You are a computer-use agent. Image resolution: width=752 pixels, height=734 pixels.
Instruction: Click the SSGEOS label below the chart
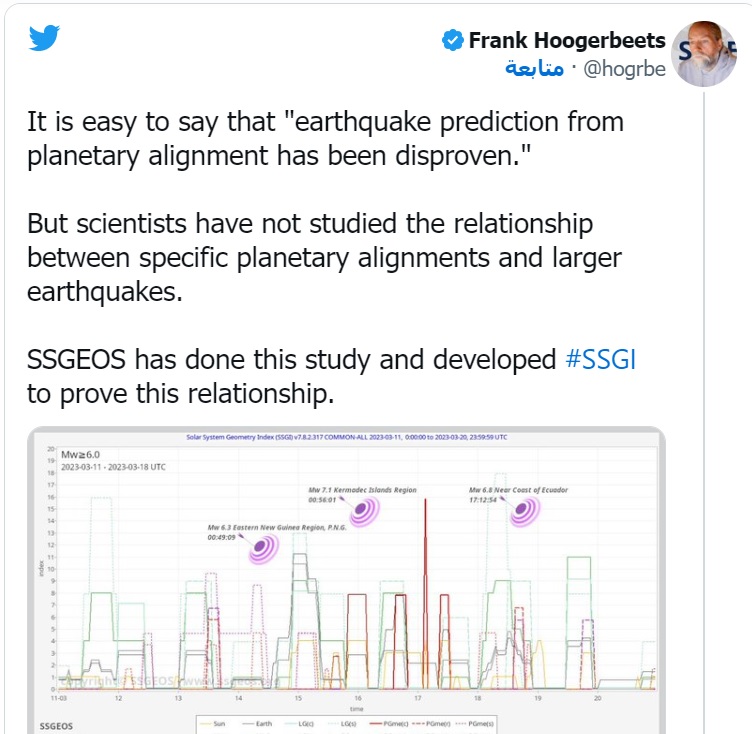[56, 724]
